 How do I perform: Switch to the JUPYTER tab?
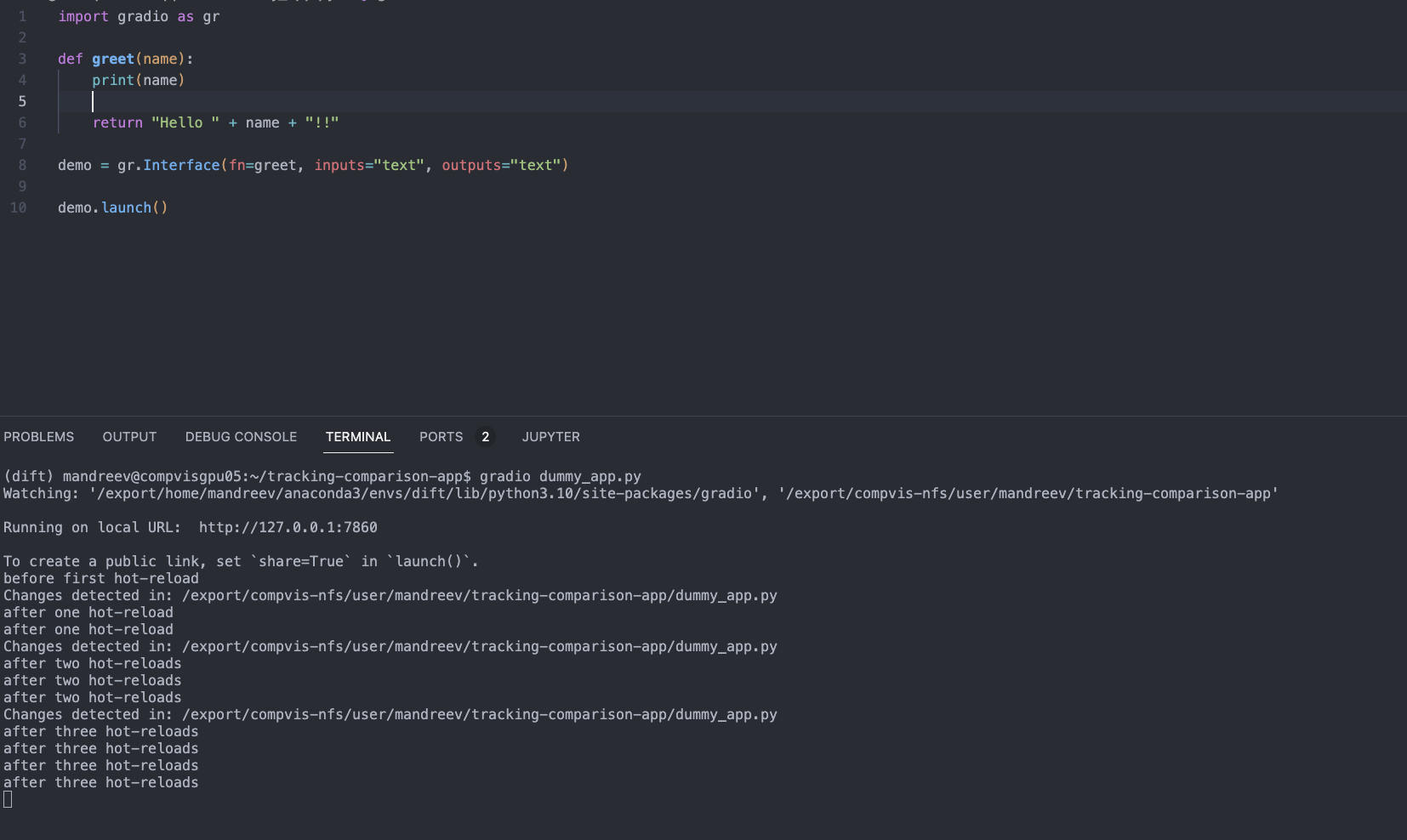coord(550,436)
